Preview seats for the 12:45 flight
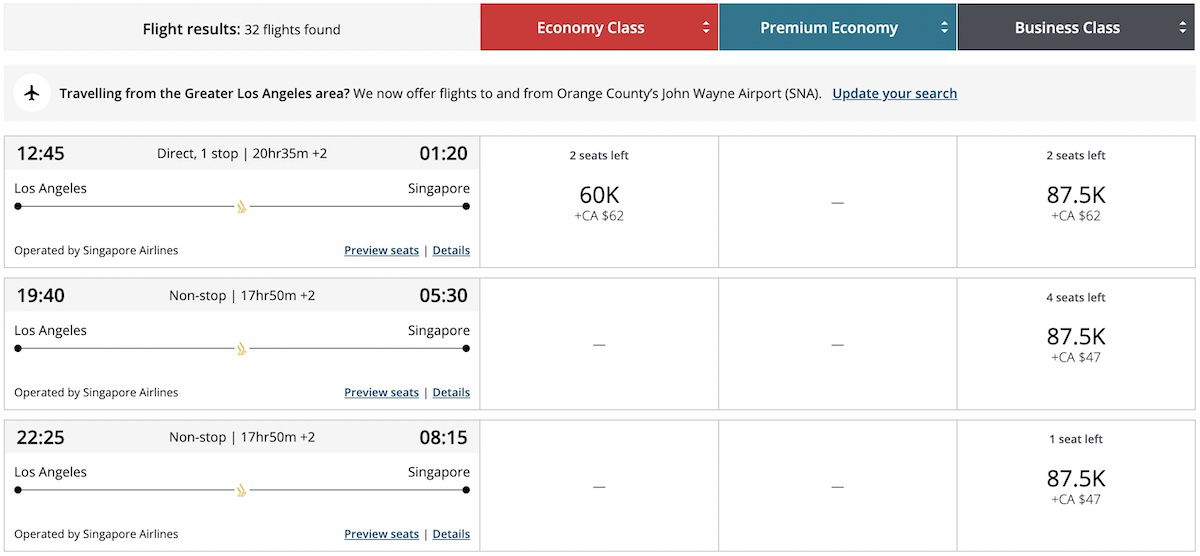The image size is (1200, 556). click(x=381, y=250)
